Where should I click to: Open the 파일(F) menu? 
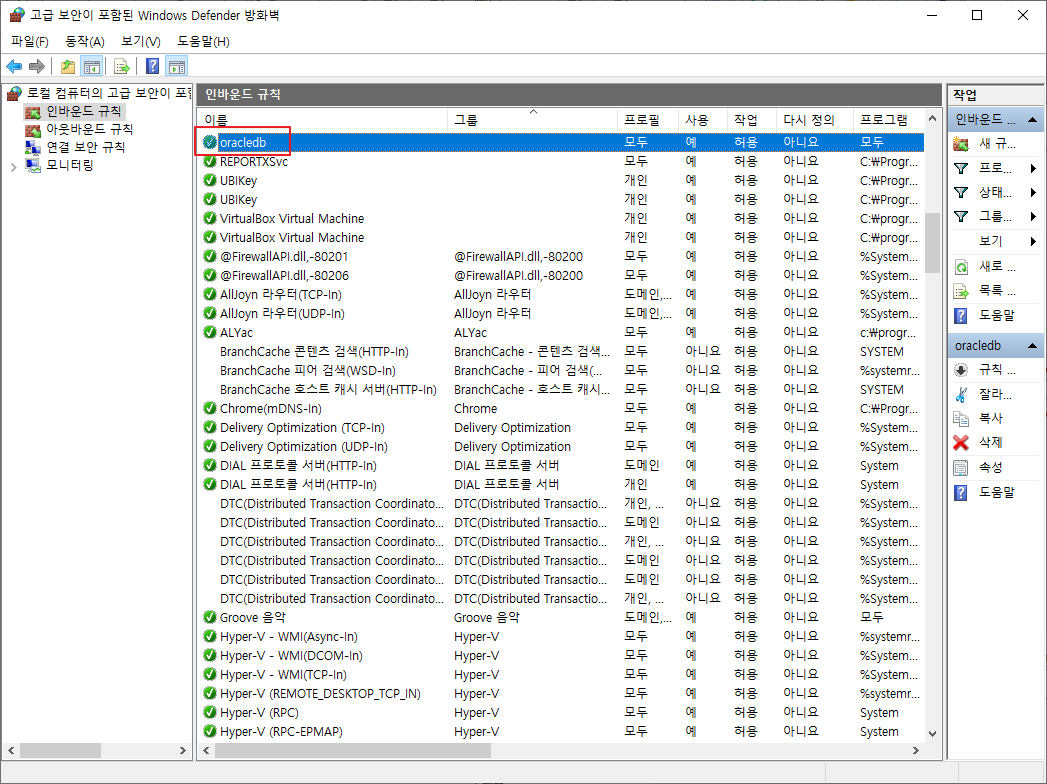pos(30,41)
